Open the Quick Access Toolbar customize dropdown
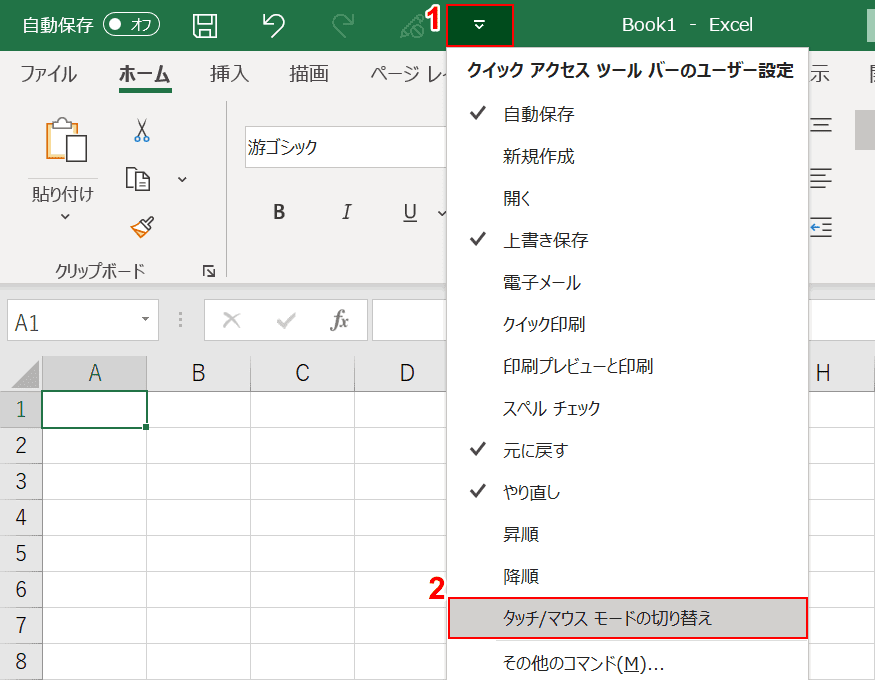Viewport: 875px width, 680px height. click(x=479, y=25)
